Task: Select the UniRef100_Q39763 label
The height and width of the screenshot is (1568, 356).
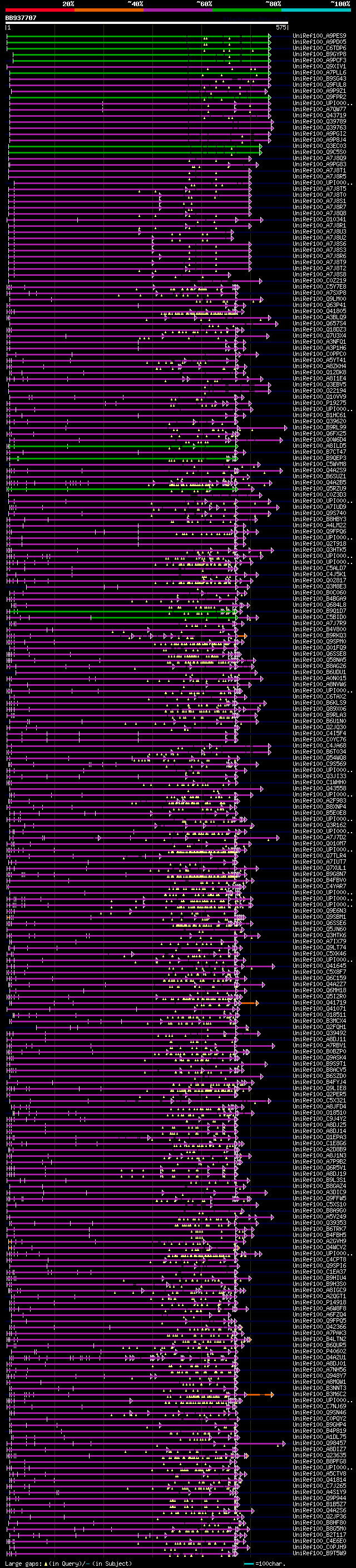Action: coord(319,127)
